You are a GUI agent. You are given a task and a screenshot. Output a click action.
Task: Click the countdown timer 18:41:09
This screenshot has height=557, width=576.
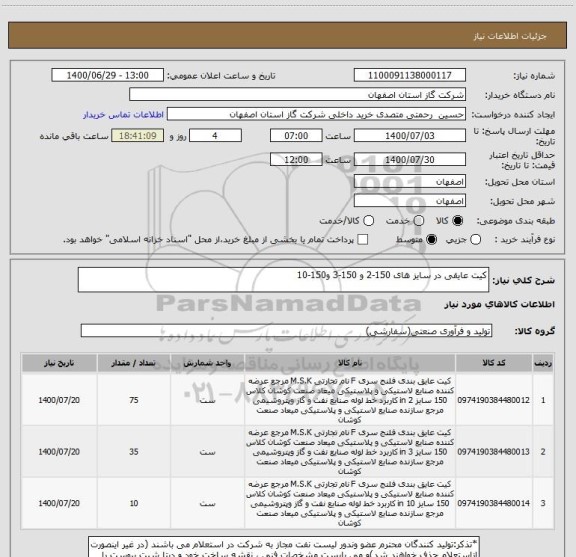138,136
